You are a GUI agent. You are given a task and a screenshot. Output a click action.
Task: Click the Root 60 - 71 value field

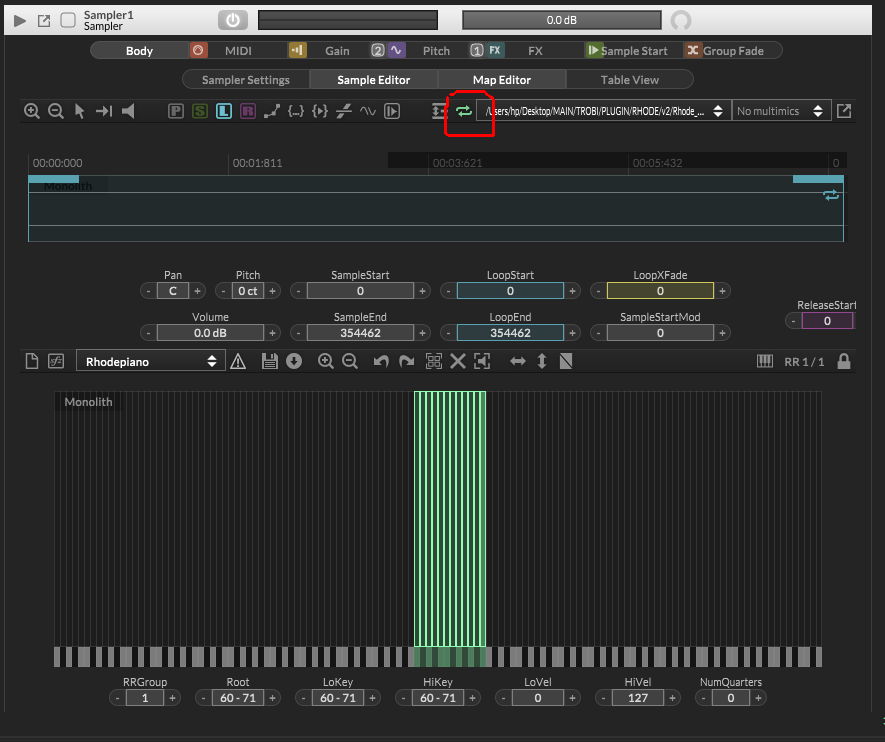[238, 698]
